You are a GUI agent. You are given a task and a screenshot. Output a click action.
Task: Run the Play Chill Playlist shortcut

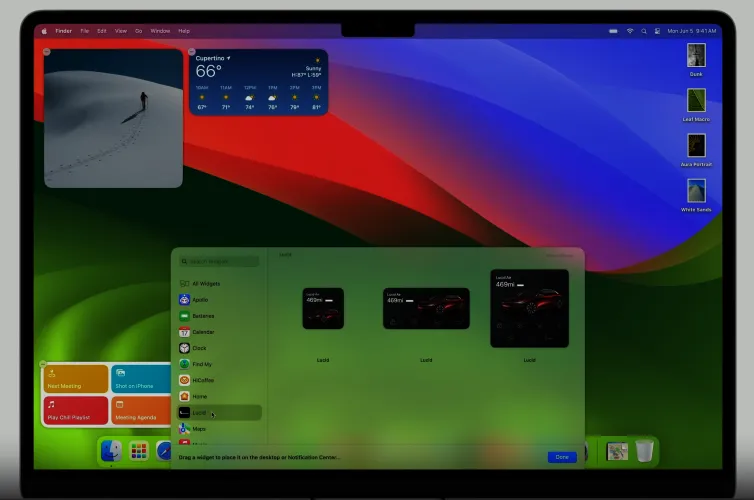coord(75,410)
